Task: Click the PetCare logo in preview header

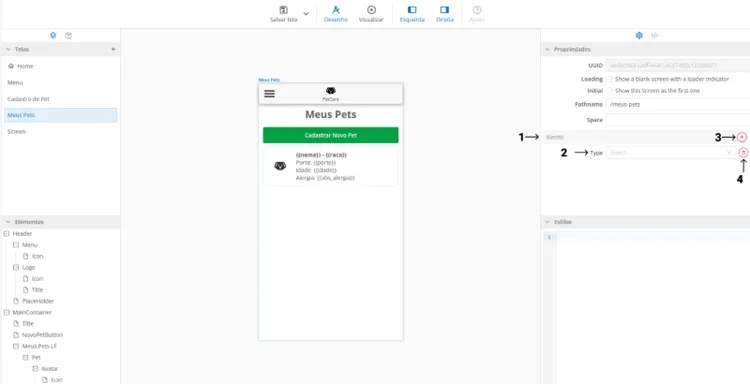Action: pyautogui.click(x=331, y=94)
